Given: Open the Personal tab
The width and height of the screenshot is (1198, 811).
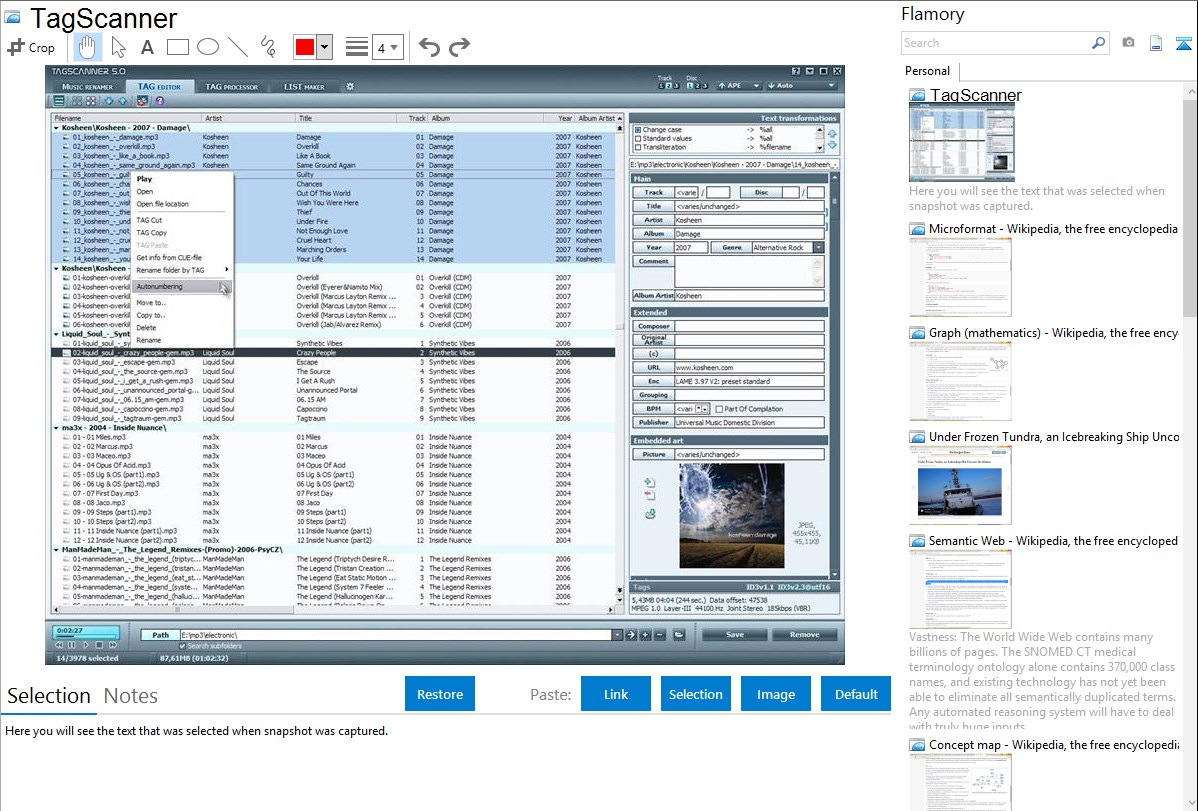Looking at the screenshot, I should click(x=927, y=71).
